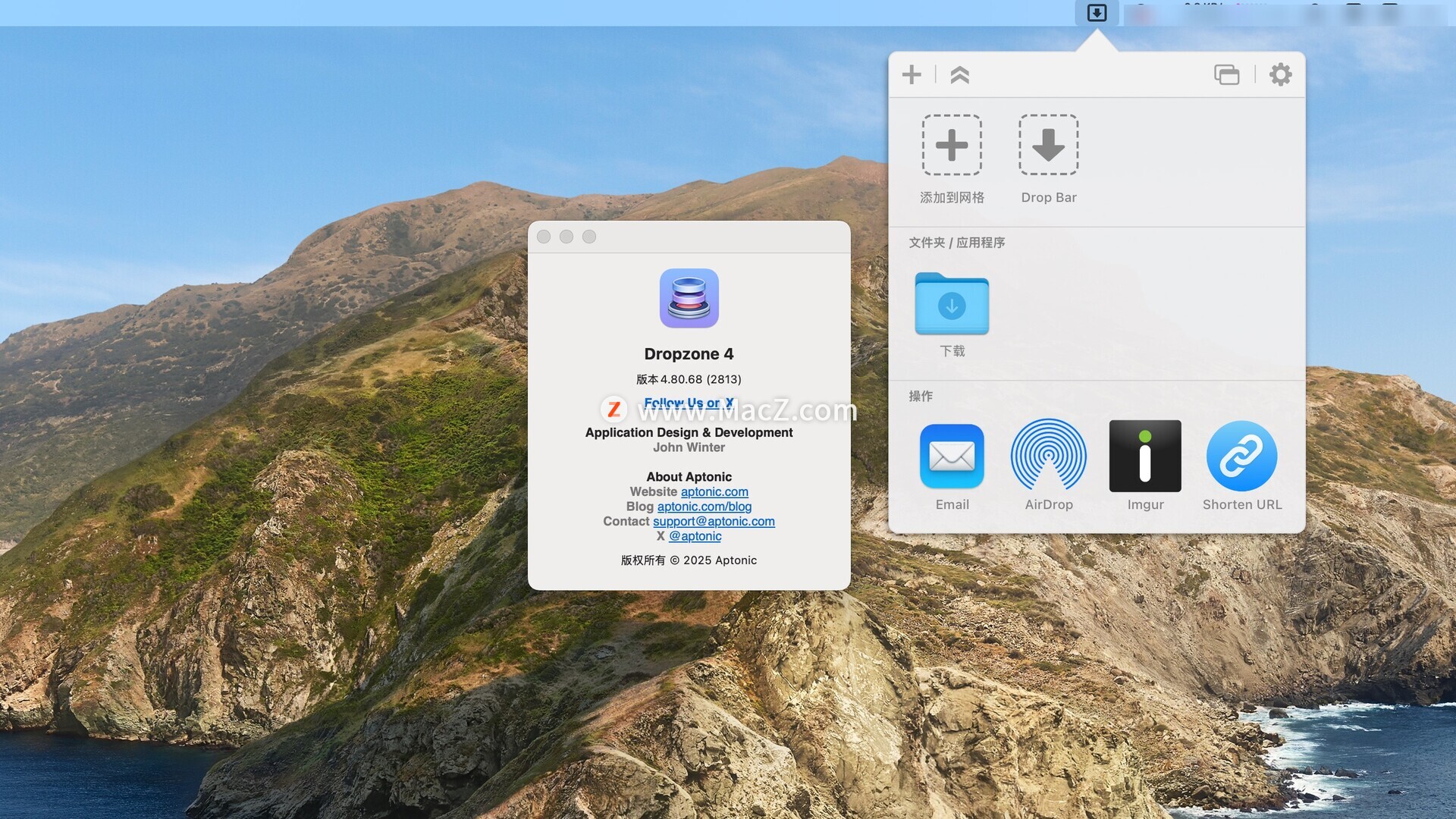Open Dropzone settings gear

(x=1280, y=74)
